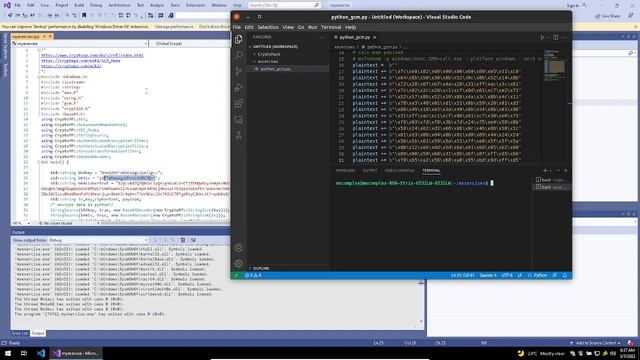Switch to OUTPUT tab in VS Code panel
Image resolution: width=640 pixels, height=360 pixels.
point(370,171)
